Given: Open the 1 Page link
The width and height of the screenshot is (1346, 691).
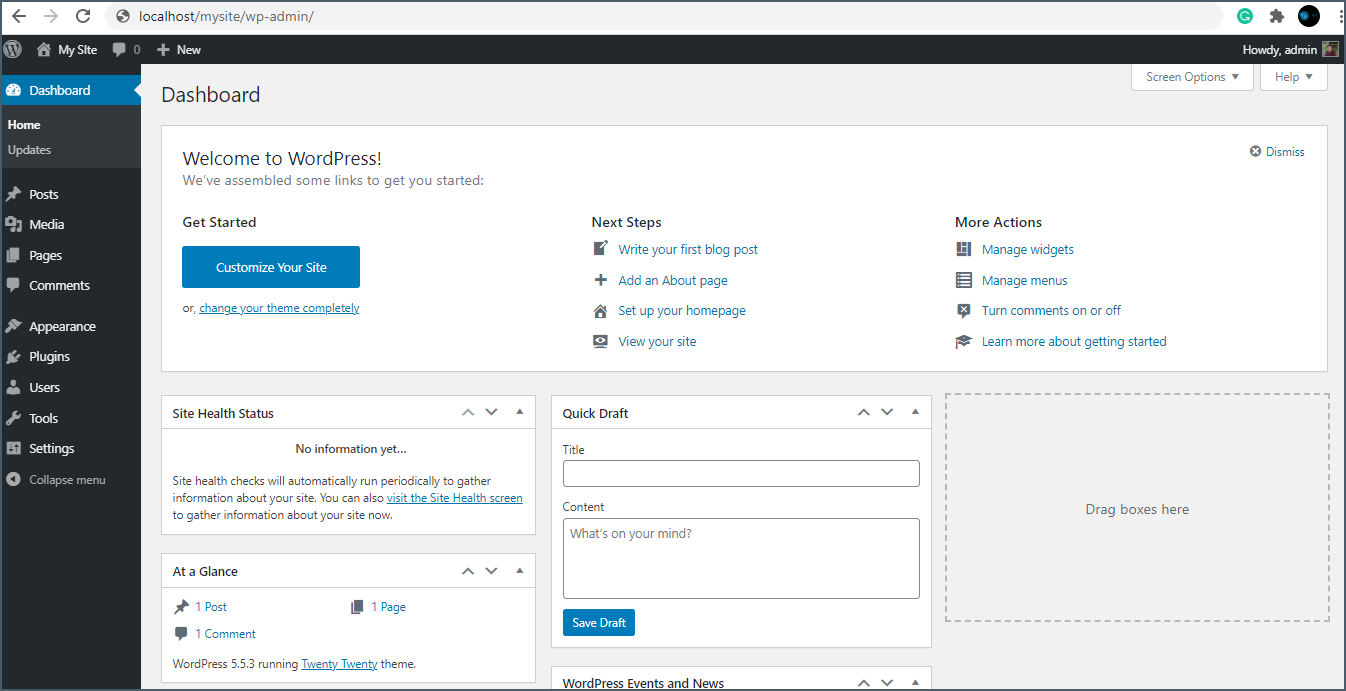Looking at the screenshot, I should (x=388, y=607).
